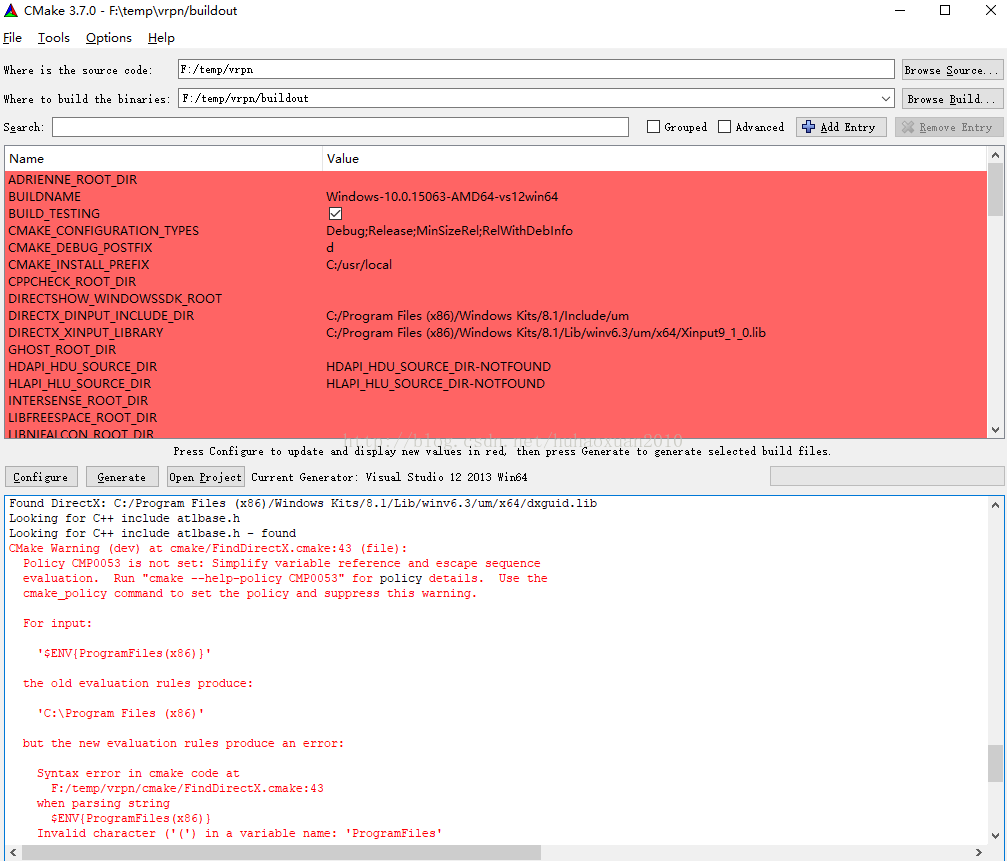
Task: Select the HDAPI_HDU_SOURCE_DIR entry name
Action: 82,367
